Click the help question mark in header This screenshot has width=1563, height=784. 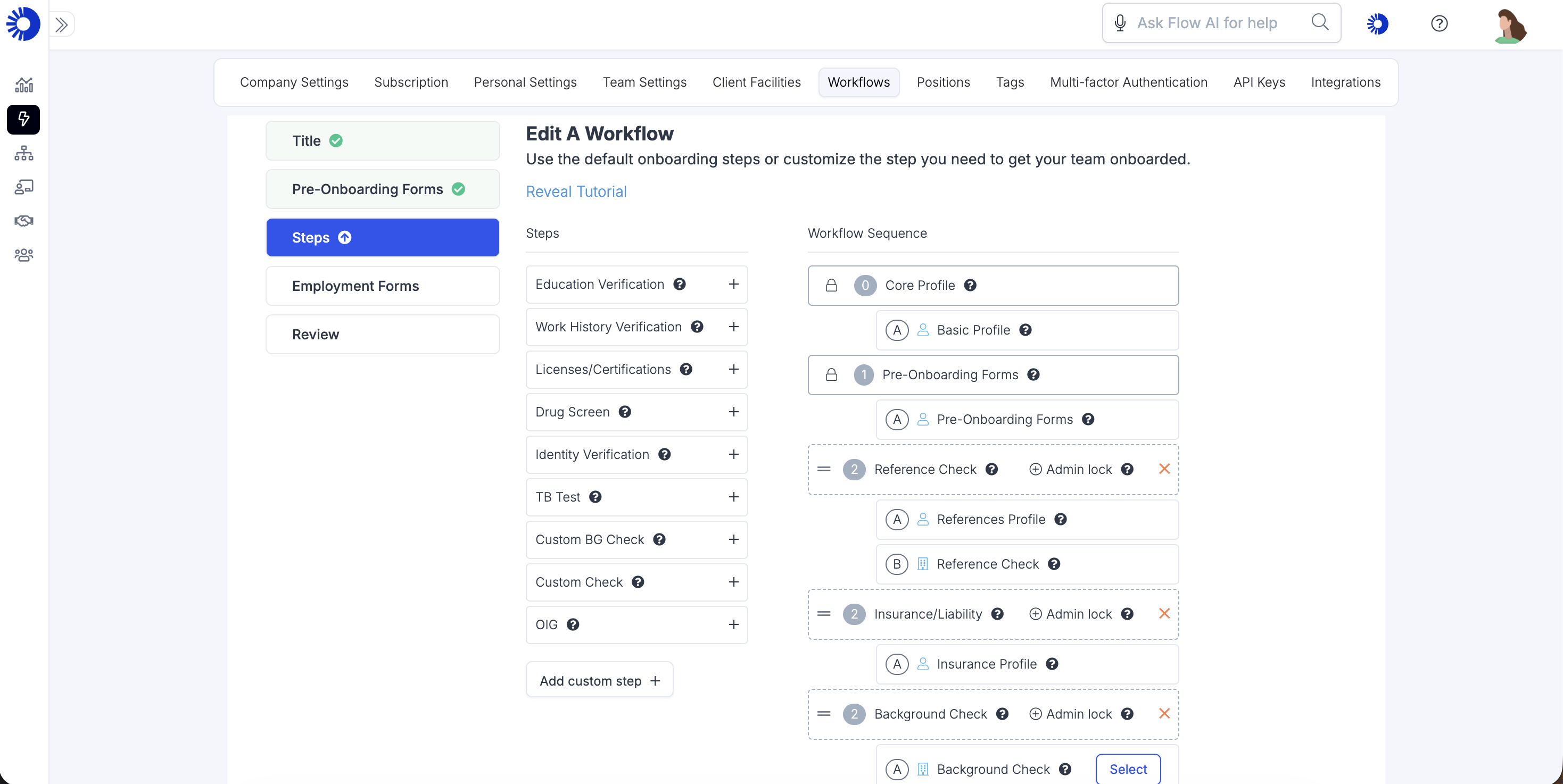pyautogui.click(x=1439, y=23)
